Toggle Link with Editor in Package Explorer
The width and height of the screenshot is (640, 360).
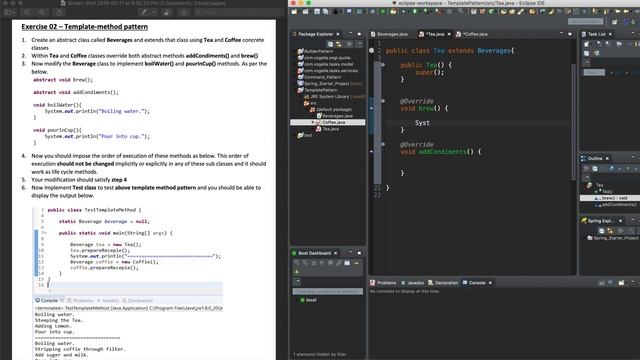[x=339, y=44]
